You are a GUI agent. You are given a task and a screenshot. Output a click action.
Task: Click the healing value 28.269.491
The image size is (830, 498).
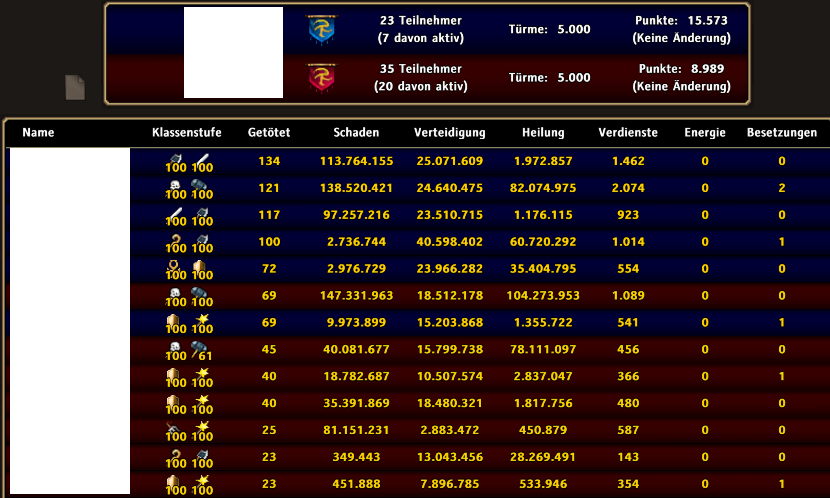(x=543, y=457)
